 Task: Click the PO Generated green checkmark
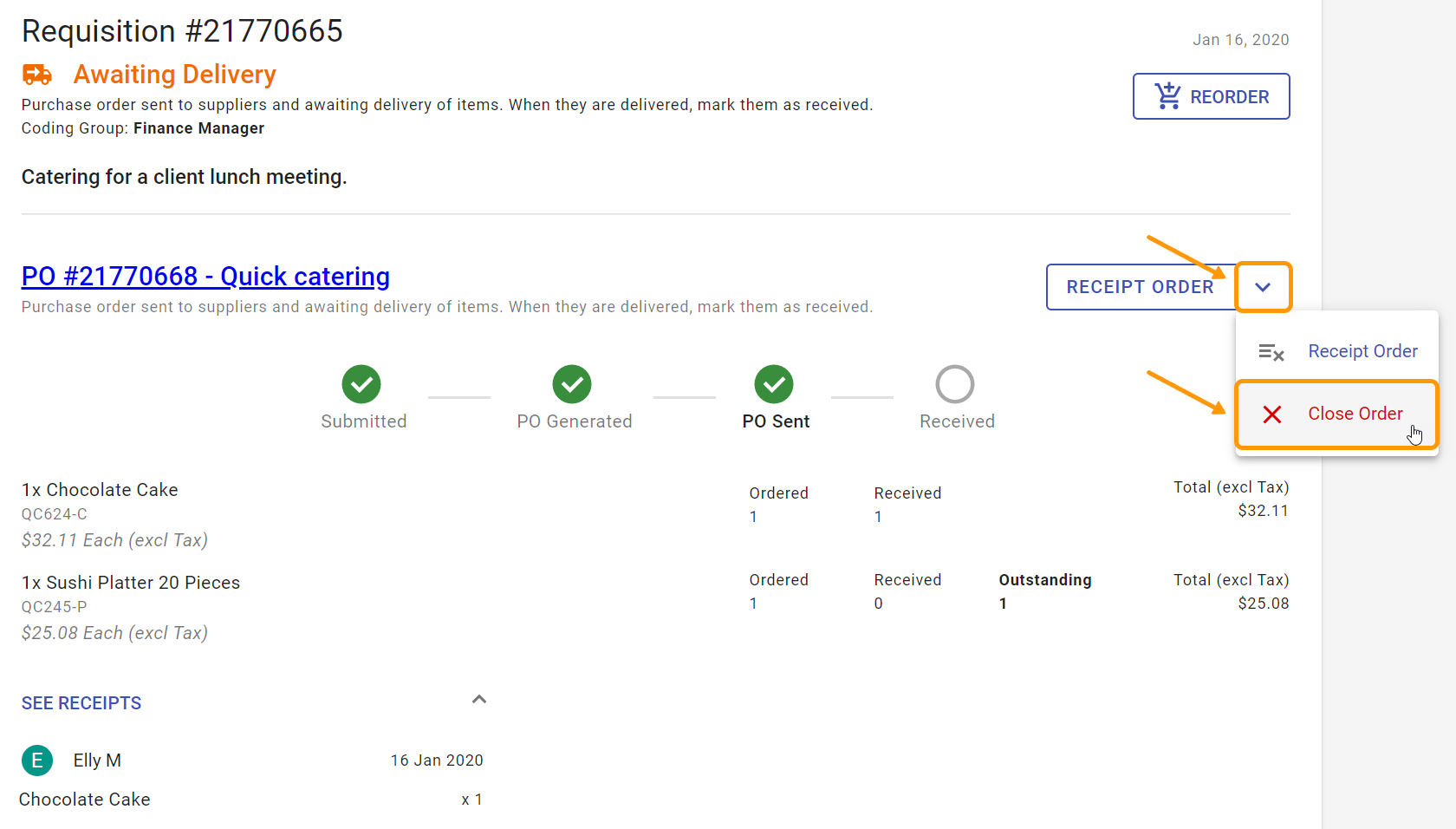point(572,384)
